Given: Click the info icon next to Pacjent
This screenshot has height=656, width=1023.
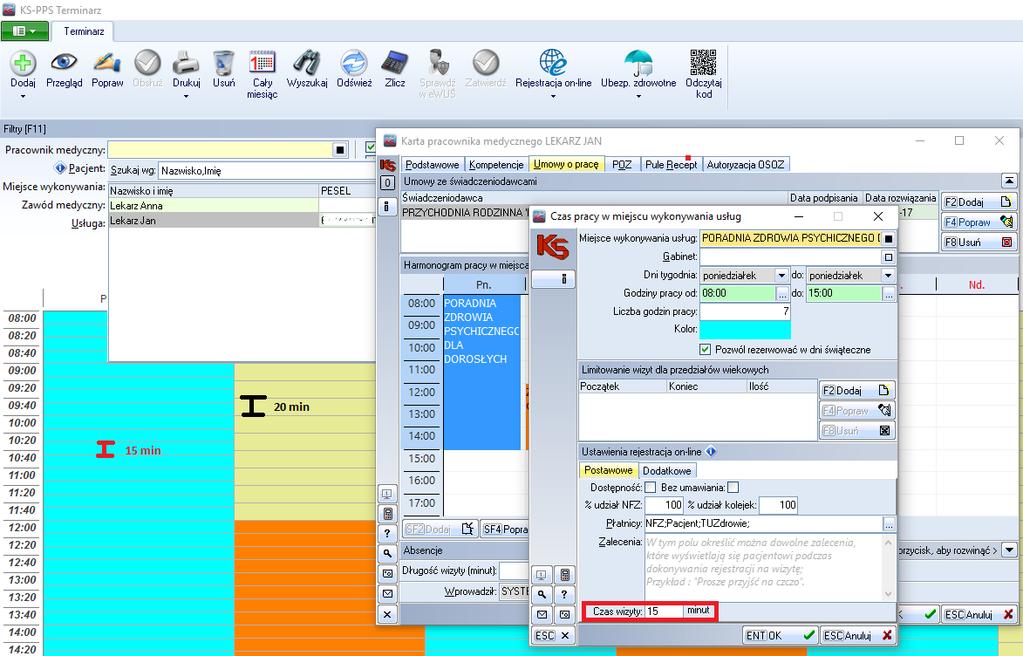Looking at the screenshot, I should [x=60, y=168].
